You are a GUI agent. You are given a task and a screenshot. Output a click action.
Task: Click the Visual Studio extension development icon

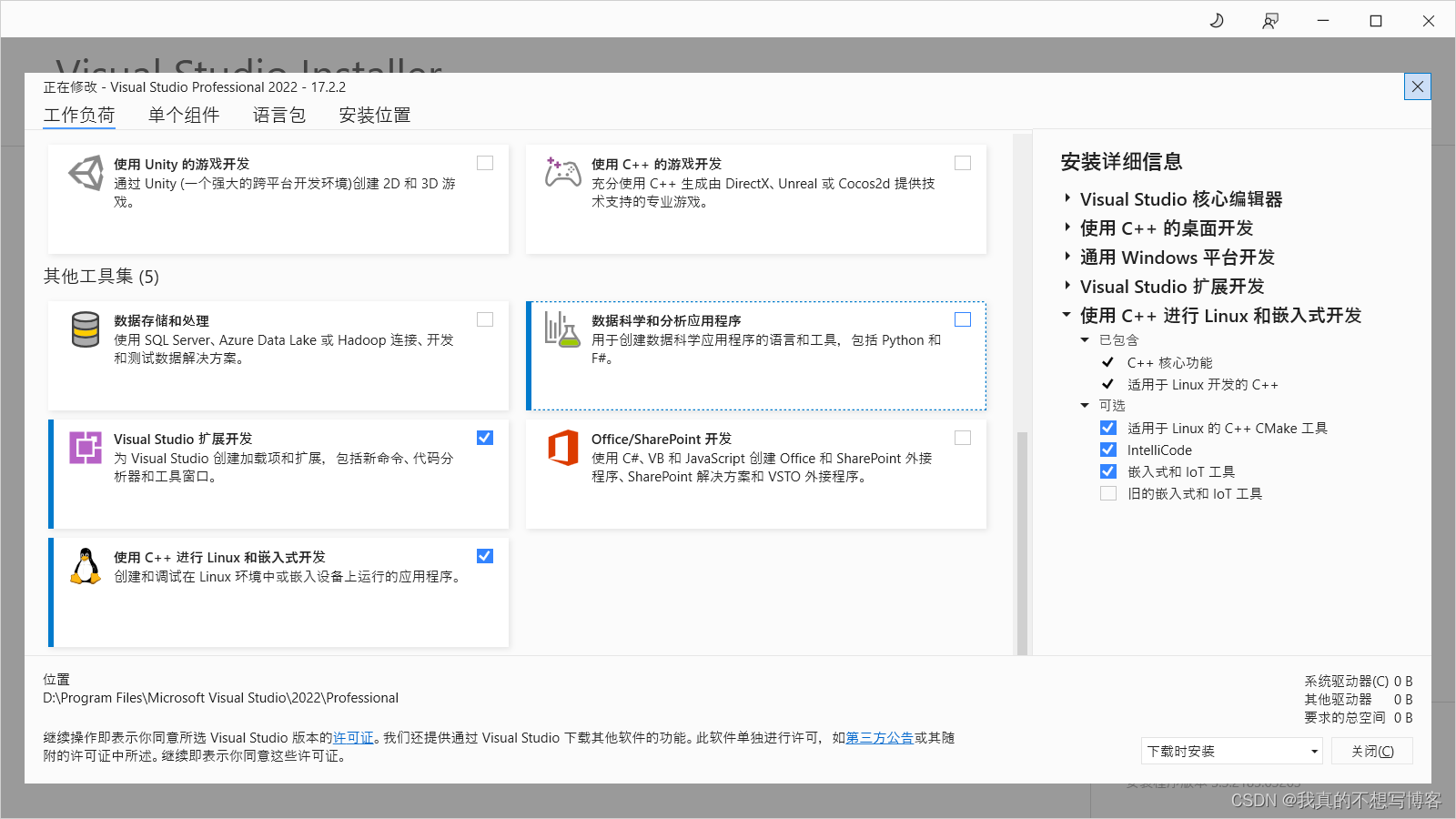pyautogui.click(x=86, y=448)
